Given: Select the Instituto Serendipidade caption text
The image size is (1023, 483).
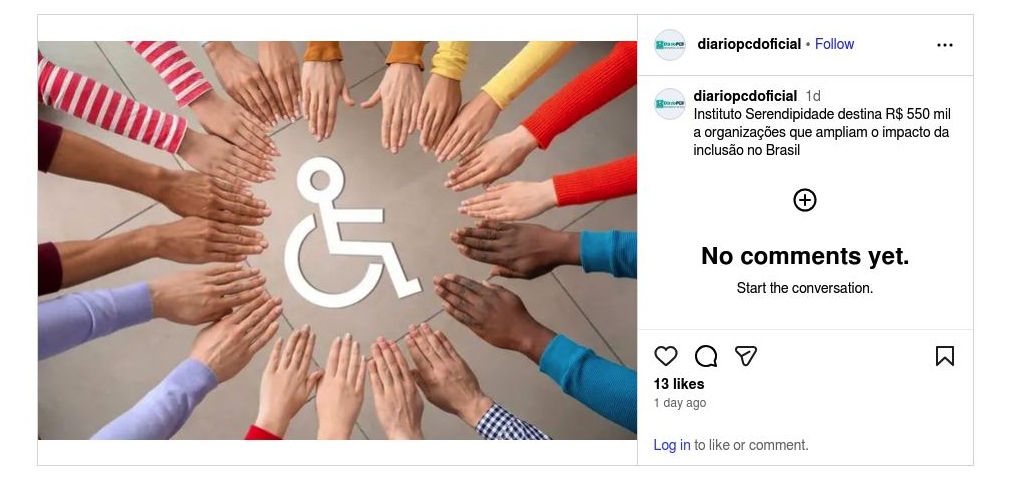Looking at the screenshot, I should point(822,132).
